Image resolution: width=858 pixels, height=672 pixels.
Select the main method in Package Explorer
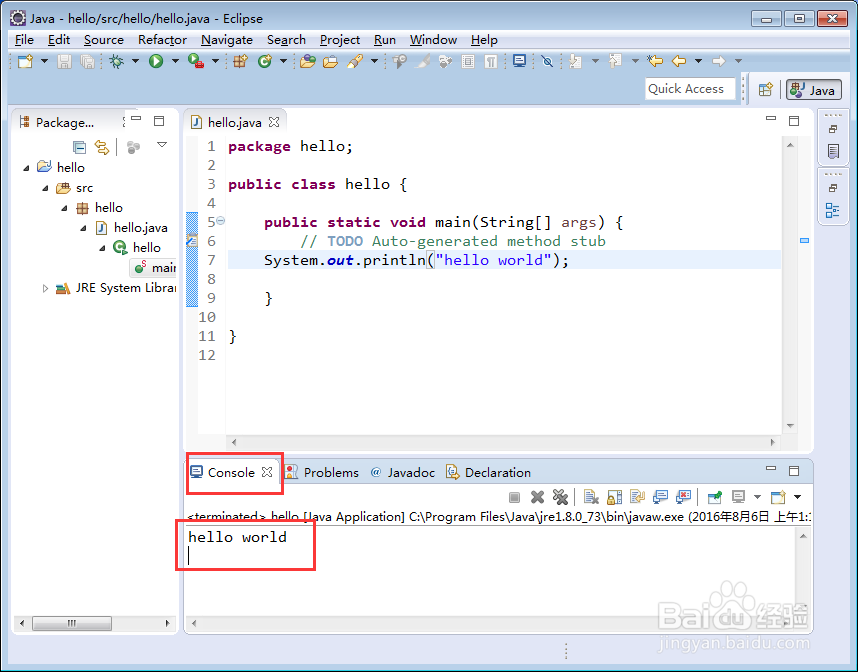coord(155,268)
